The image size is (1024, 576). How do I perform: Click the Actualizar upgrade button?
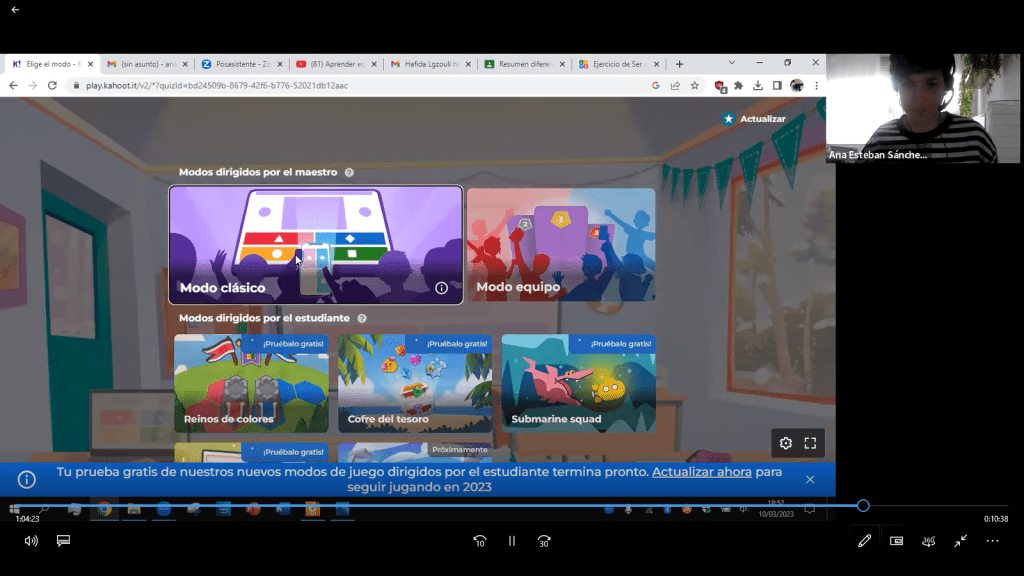(x=754, y=119)
